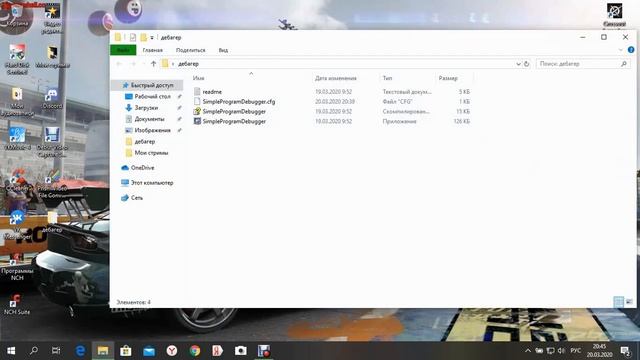Open the Главная ribbon tab

click(153, 50)
